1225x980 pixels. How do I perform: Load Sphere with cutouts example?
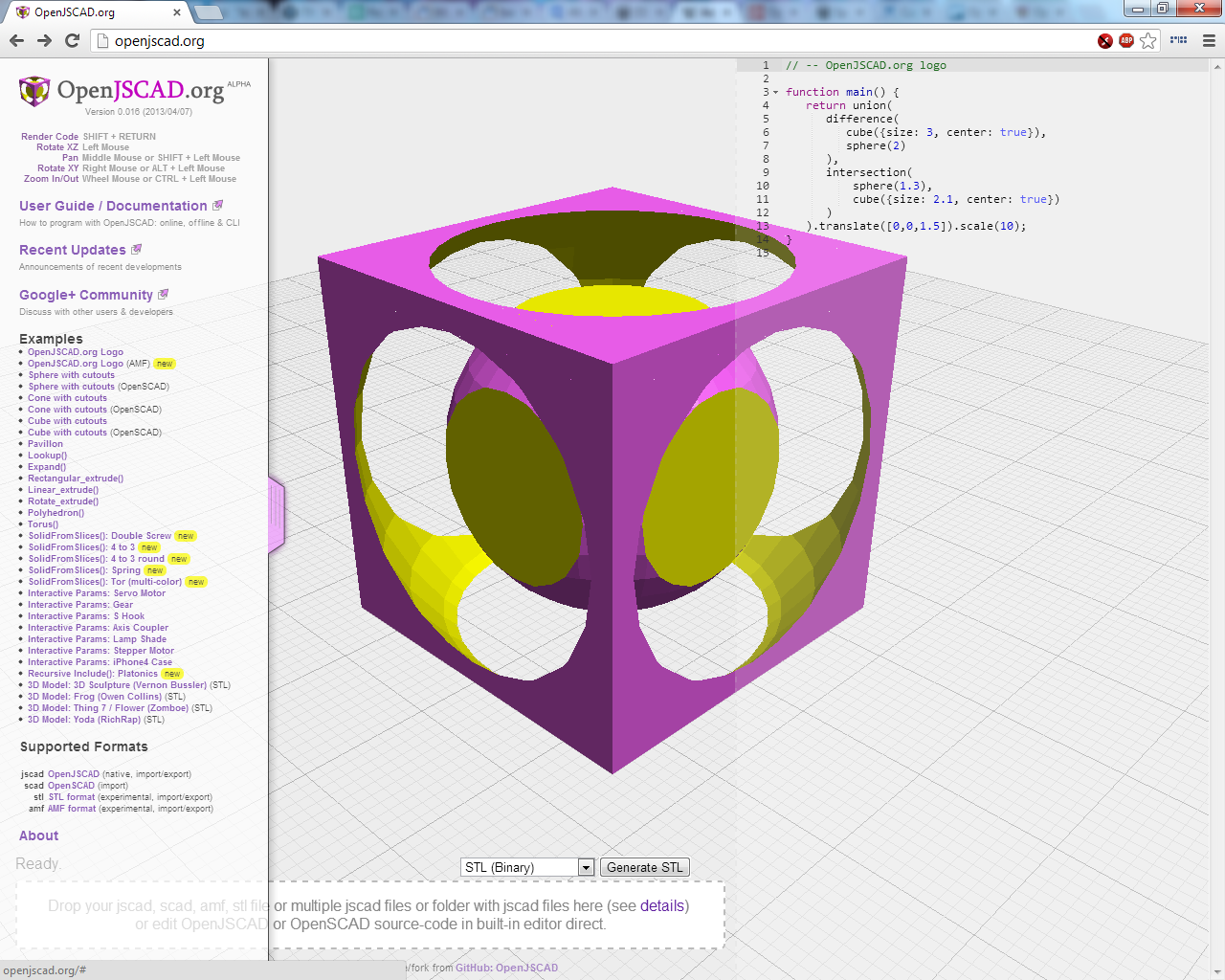pos(71,375)
